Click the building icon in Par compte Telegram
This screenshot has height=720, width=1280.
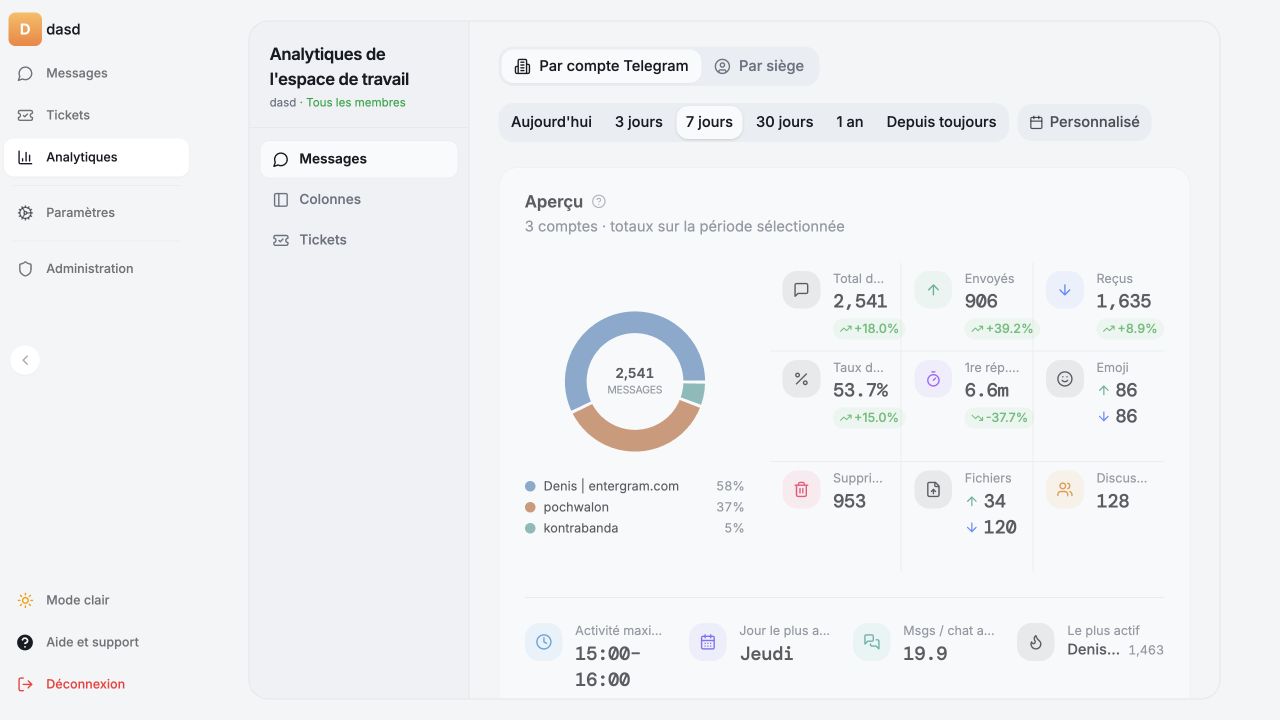tap(522, 66)
